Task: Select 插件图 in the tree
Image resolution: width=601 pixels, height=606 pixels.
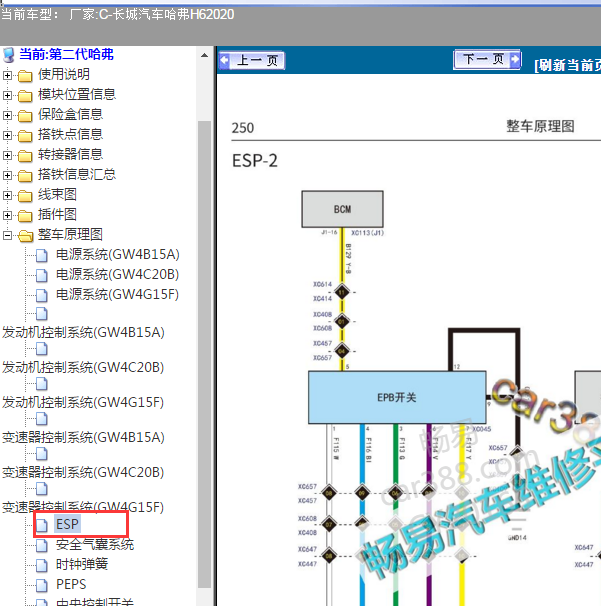Action: point(57,215)
